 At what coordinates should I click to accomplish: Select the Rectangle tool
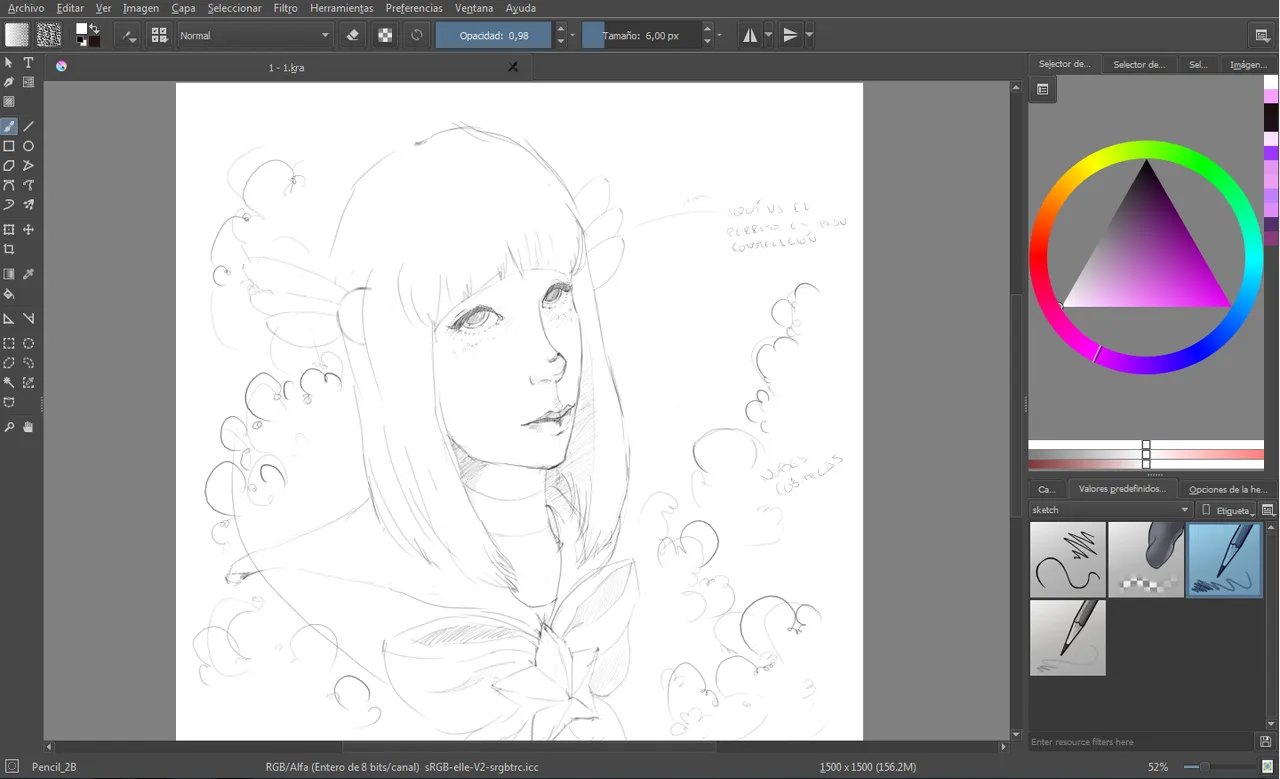(x=9, y=146)
